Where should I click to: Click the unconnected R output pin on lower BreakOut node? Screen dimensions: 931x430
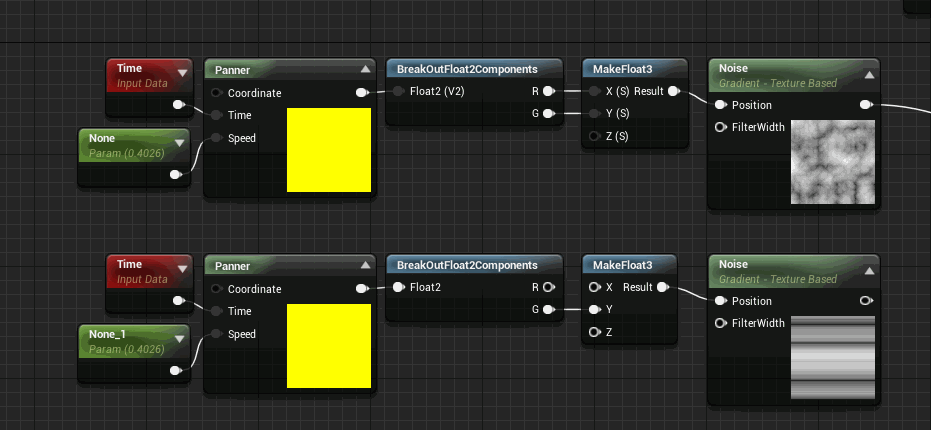tap(549, 287)
